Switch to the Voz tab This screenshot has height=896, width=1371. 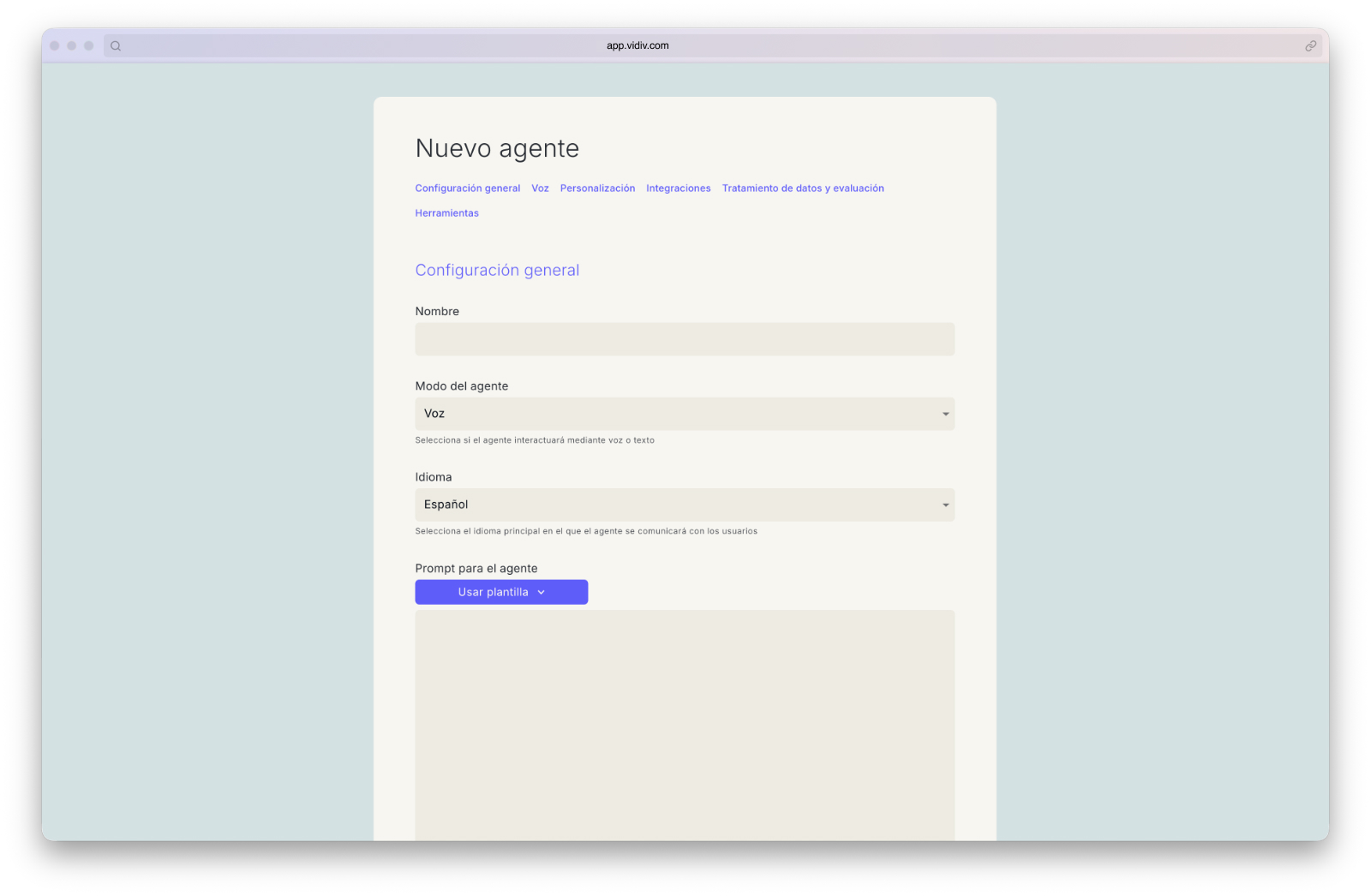[x=540, y=188]
